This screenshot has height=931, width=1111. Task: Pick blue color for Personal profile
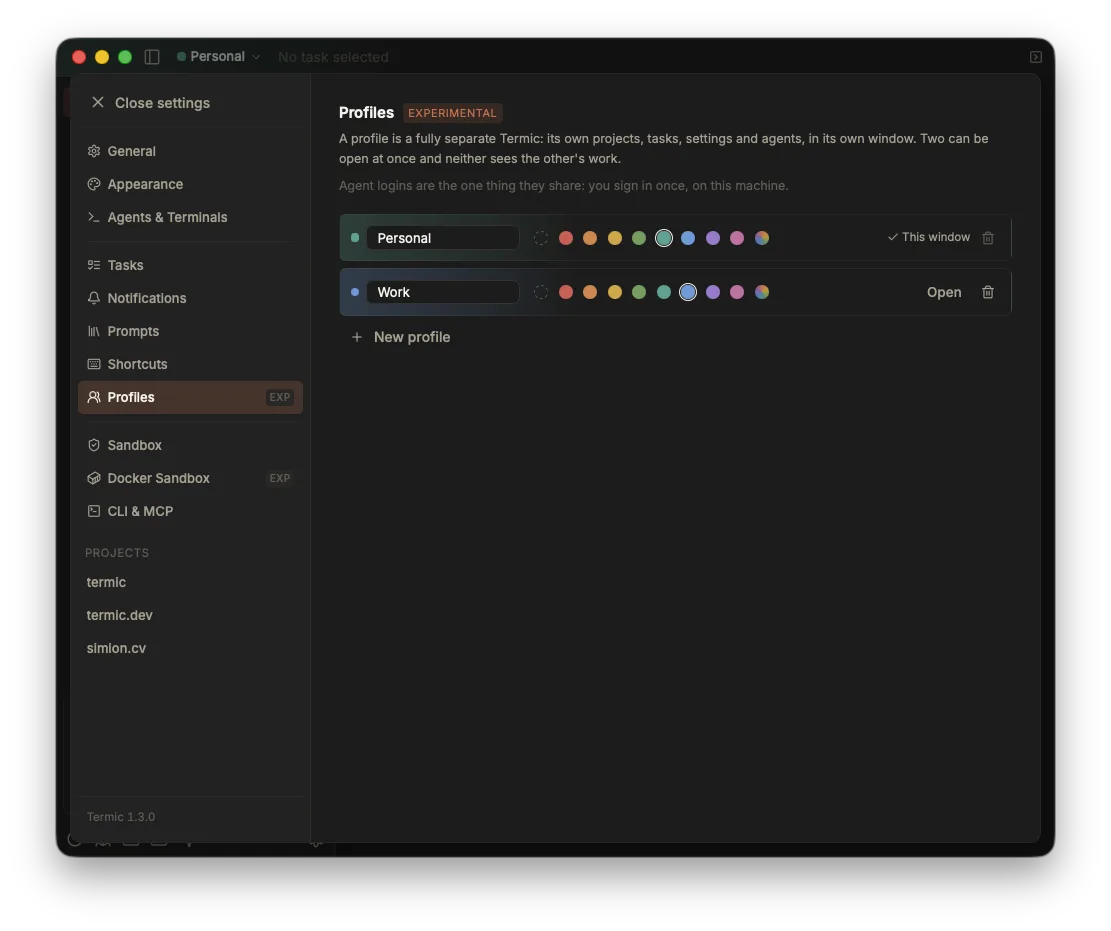click(688, 238)
